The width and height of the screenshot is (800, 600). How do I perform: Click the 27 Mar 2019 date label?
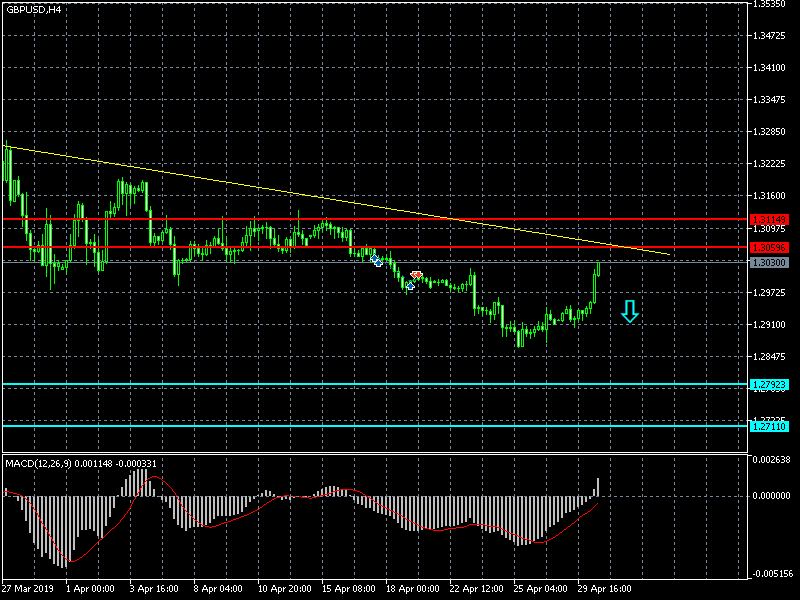pyautogui.click(x=27, y=589)
